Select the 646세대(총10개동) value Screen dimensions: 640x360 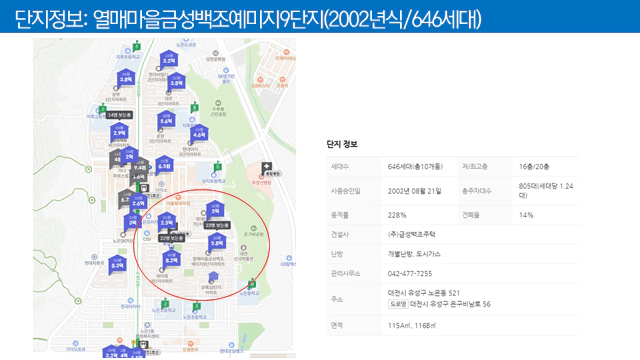[x=415, y=167]
